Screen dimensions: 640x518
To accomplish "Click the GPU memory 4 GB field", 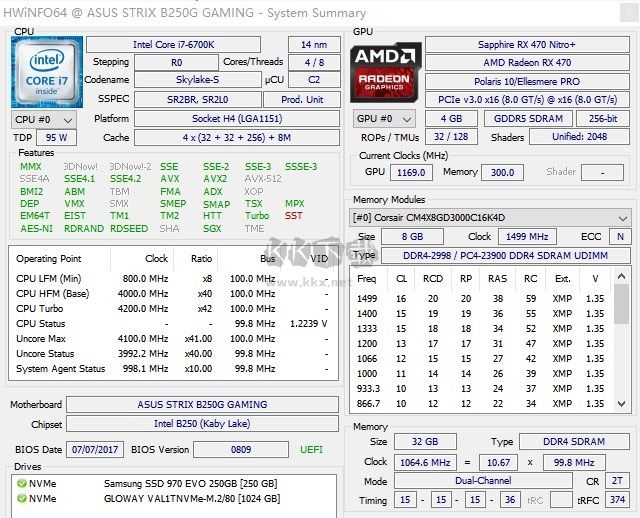I will click(x=451, y=119).
